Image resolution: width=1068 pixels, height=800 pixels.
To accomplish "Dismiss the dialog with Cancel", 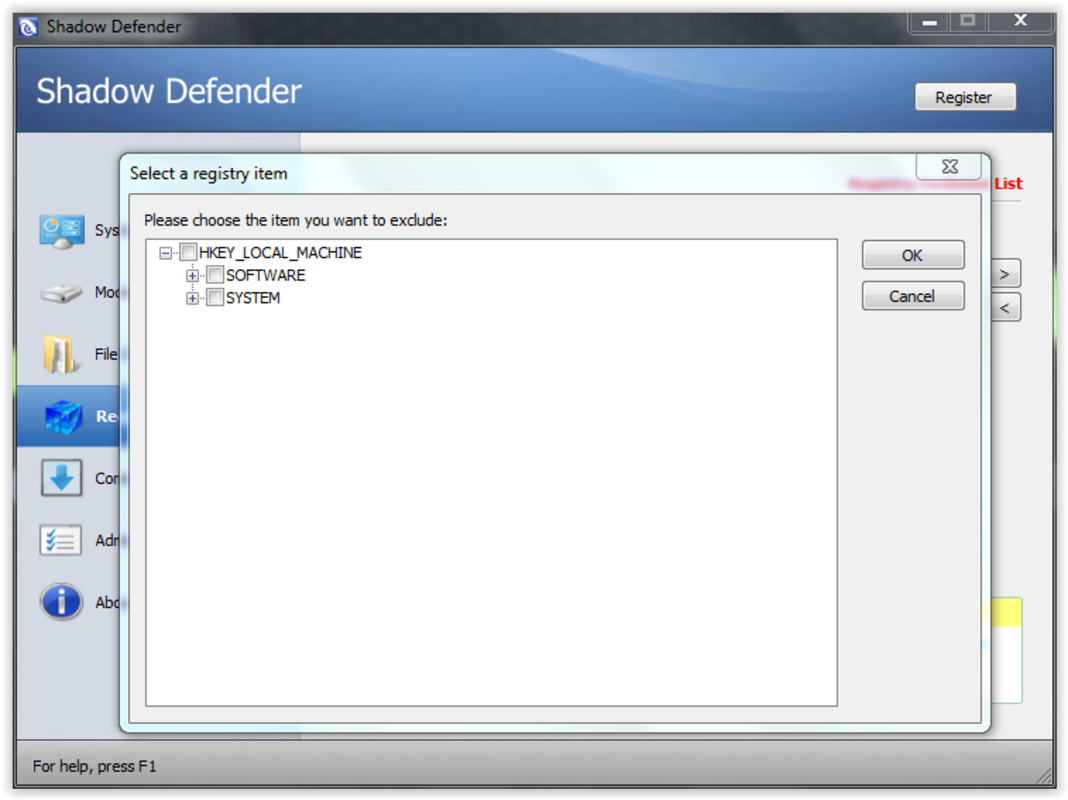I will pyautogui.click(x=912, y=295).
